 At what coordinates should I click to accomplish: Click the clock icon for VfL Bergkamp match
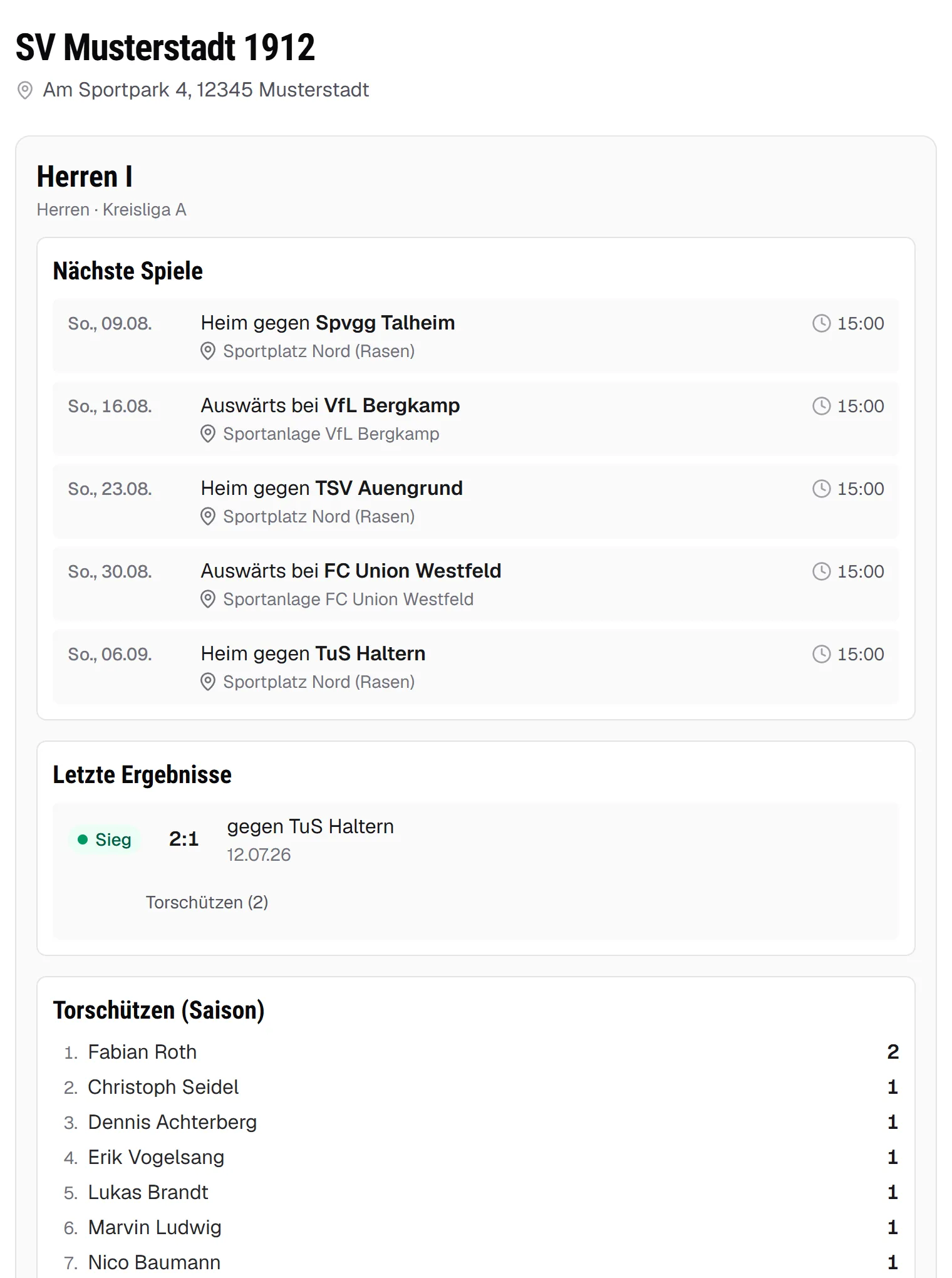[x=821, y=406]
